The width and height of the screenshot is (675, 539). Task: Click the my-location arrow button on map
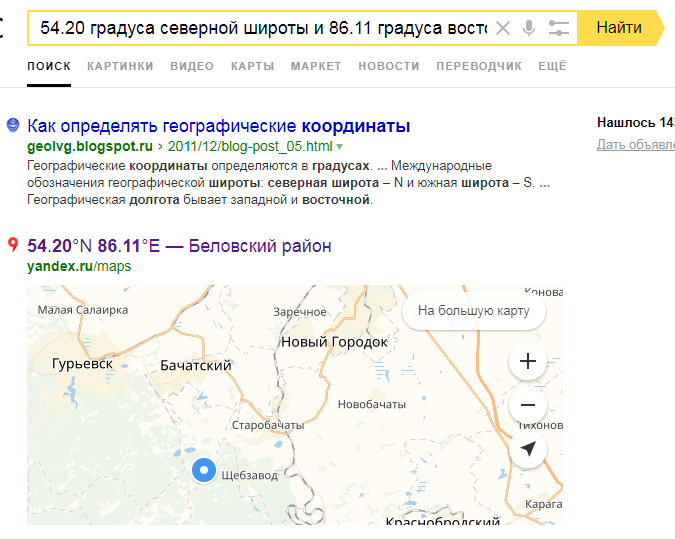click(x=528, y=449)
